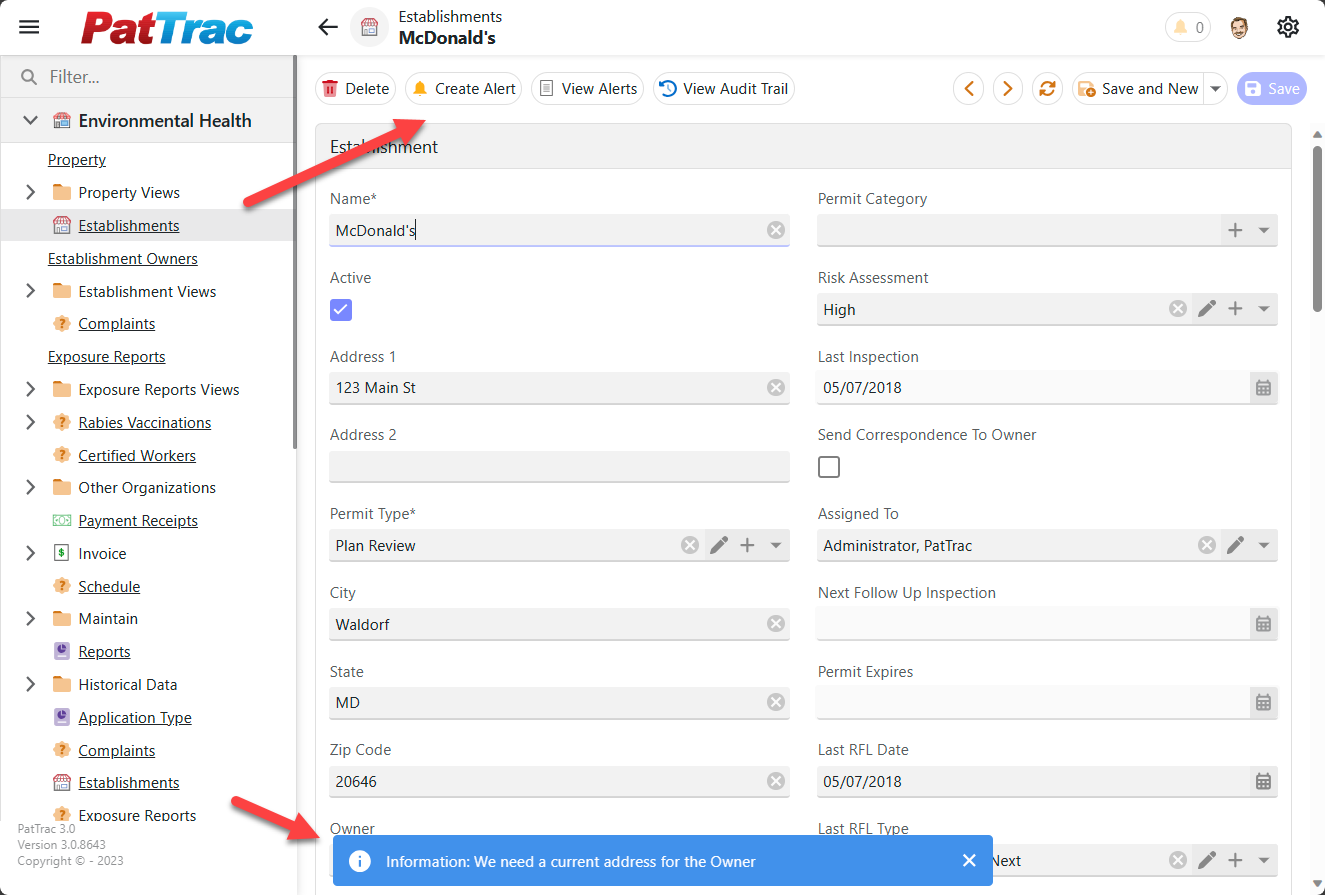
Task: Open the notifications bell showing 0
Action: (1187, 27)
